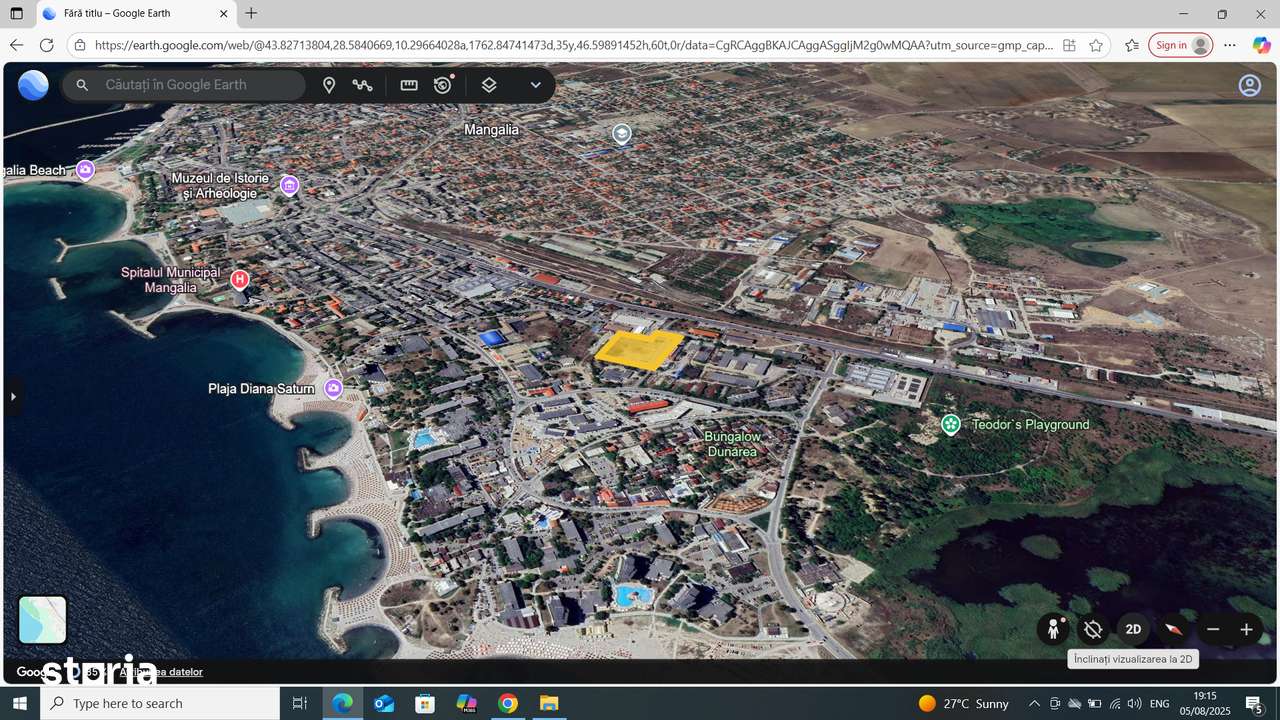Open the weather widget showing 27°C Sunny

click(x=964, y=703)
